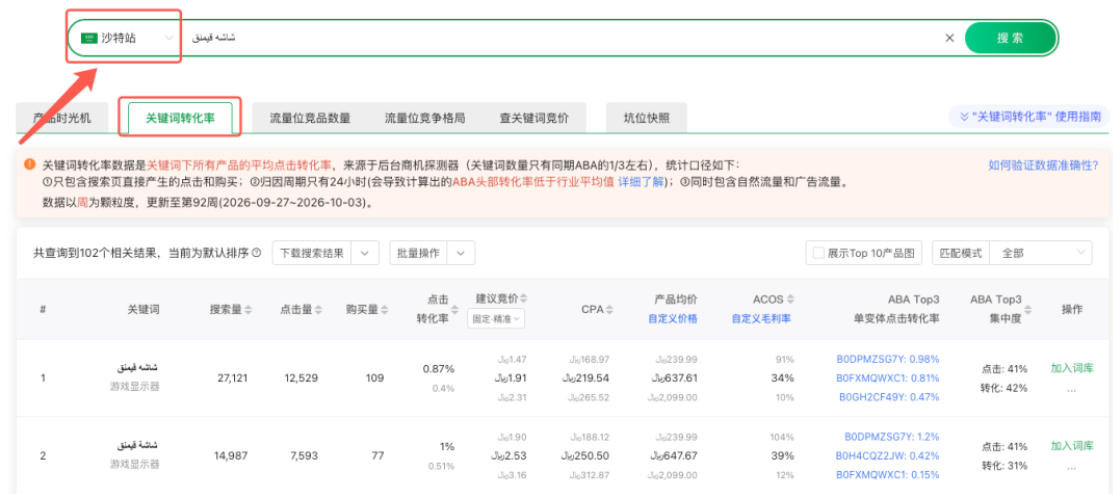Viewport: 1113px width, 494px height.
Task: Open the 自定义价格 link
Action: [672, 319]
